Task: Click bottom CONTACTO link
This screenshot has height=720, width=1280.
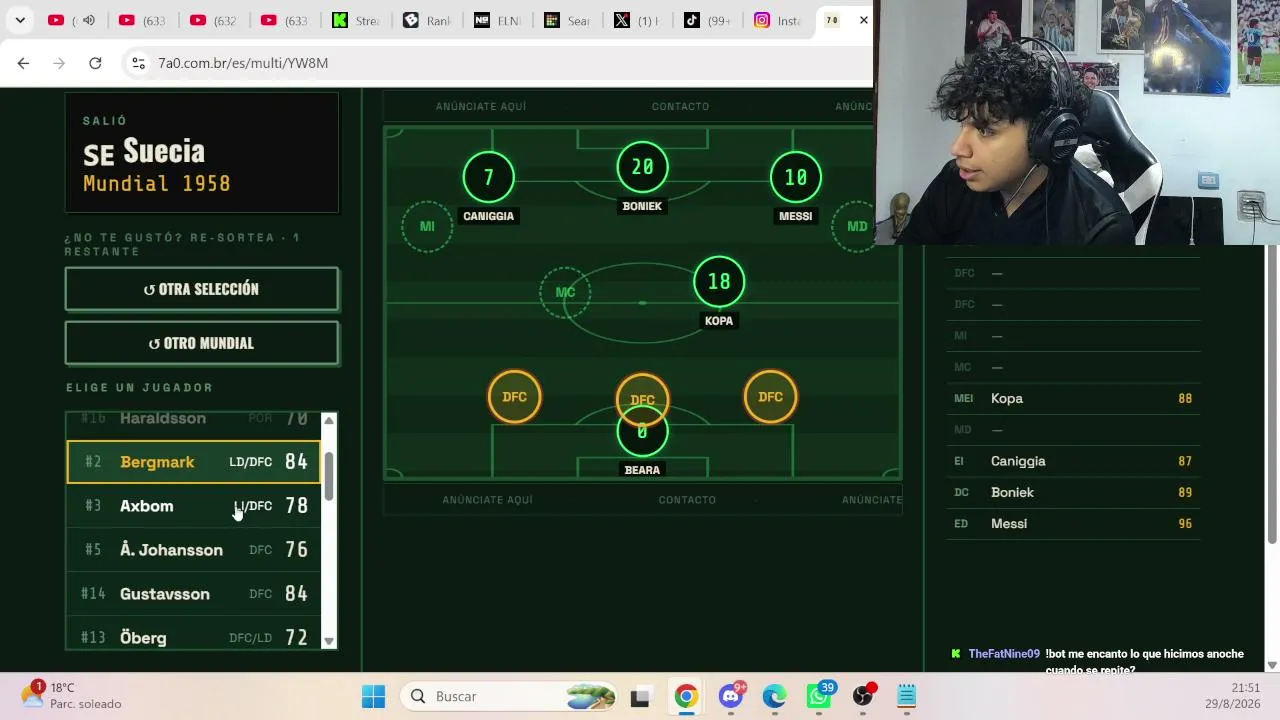Action: (687, 500)
